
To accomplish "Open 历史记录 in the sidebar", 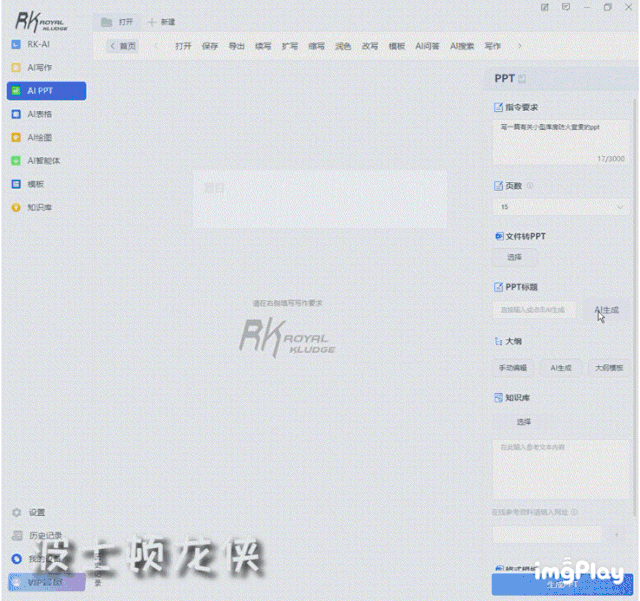I will tap(38, 535).
